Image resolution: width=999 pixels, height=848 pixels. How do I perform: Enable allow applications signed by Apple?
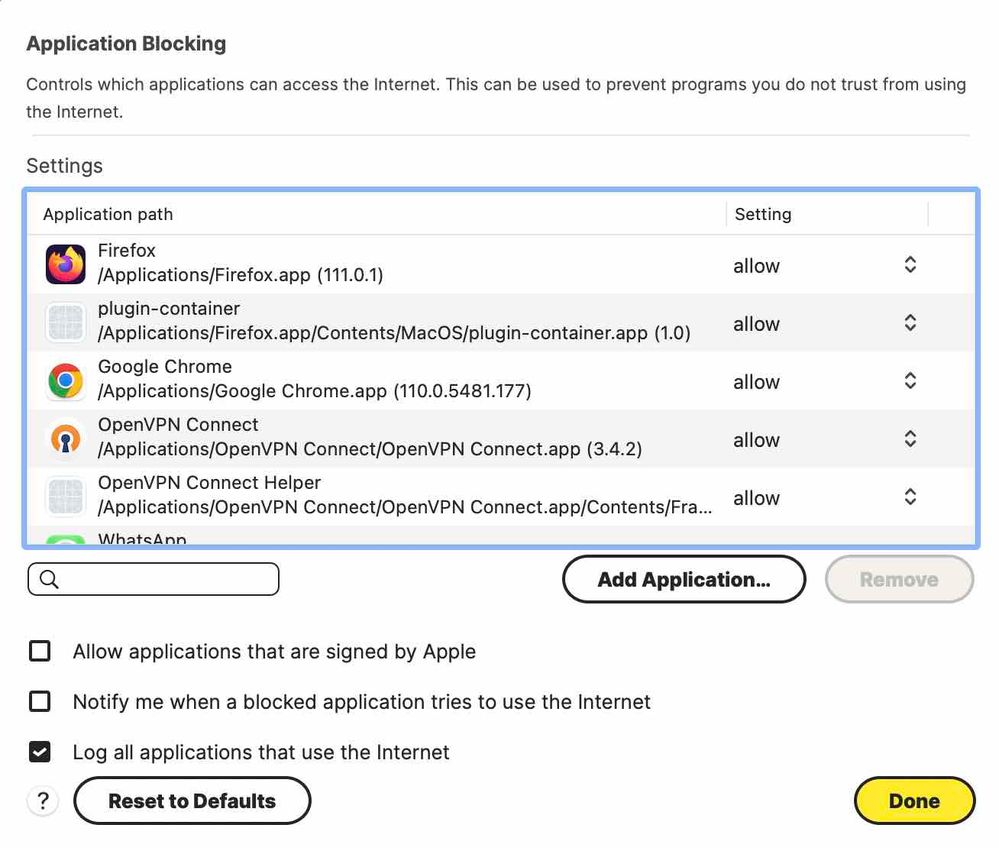[x=40, y=652]
